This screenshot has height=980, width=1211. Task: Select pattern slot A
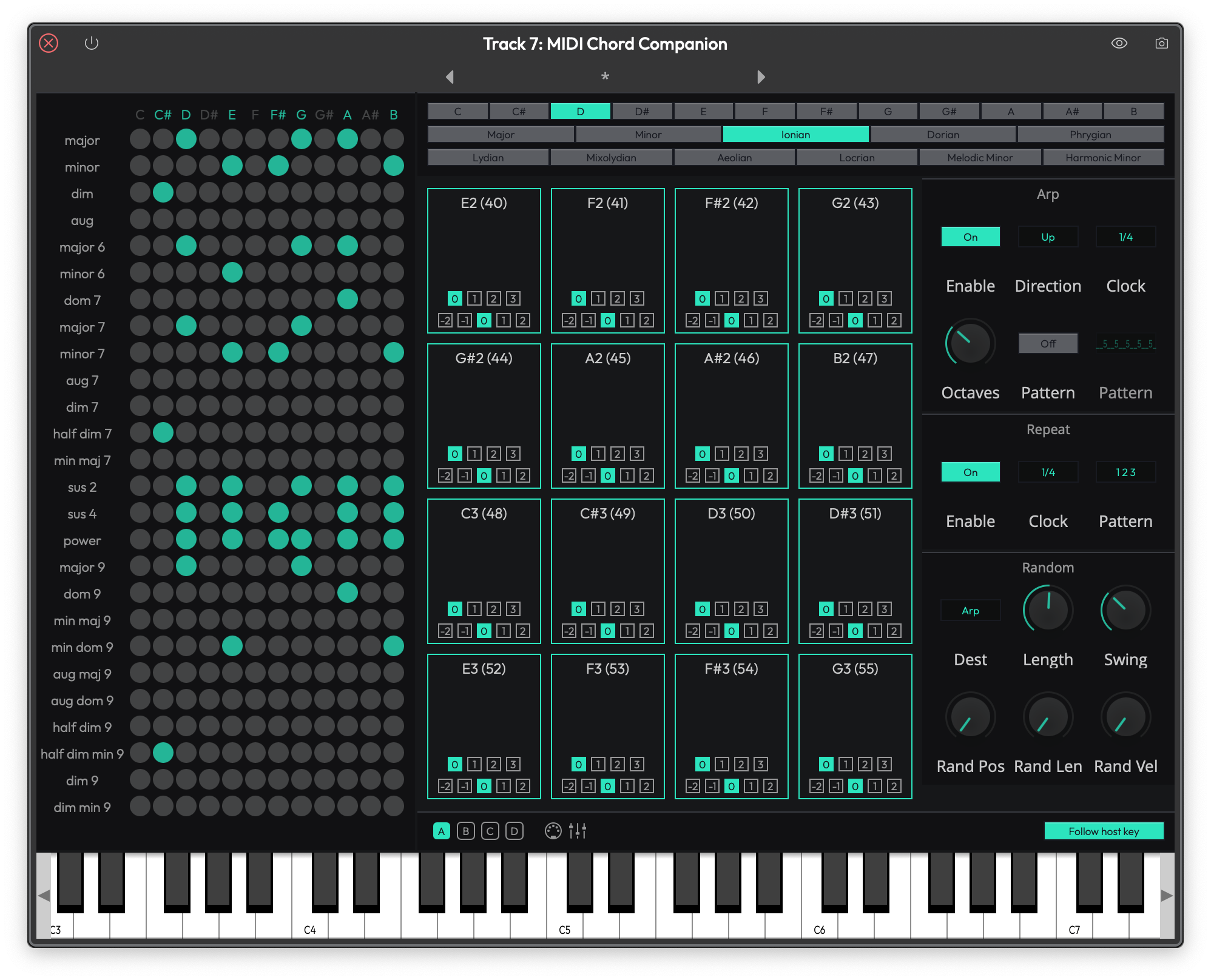click(x=442, y=831)
